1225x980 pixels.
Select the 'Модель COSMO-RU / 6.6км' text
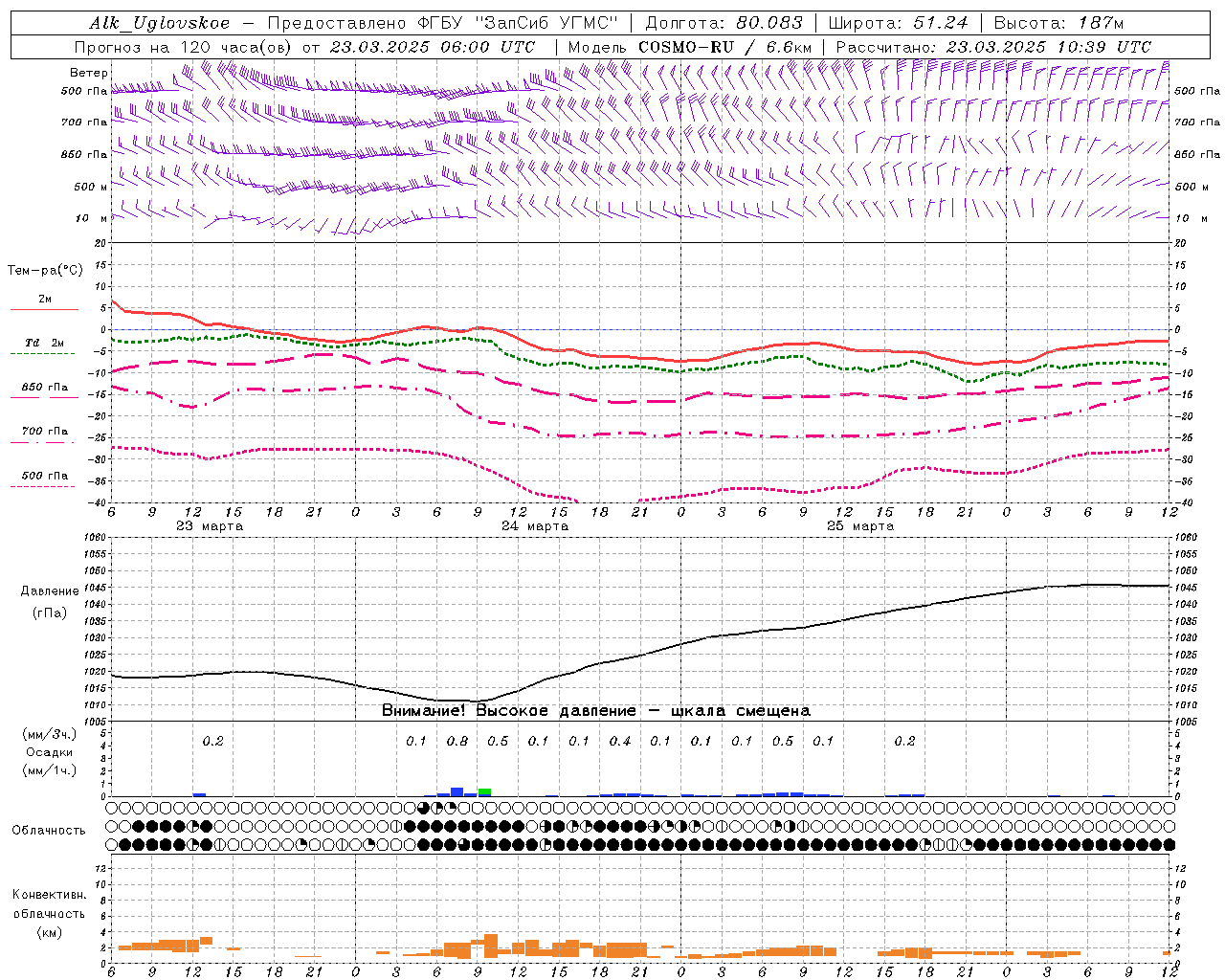click(690, 47)
